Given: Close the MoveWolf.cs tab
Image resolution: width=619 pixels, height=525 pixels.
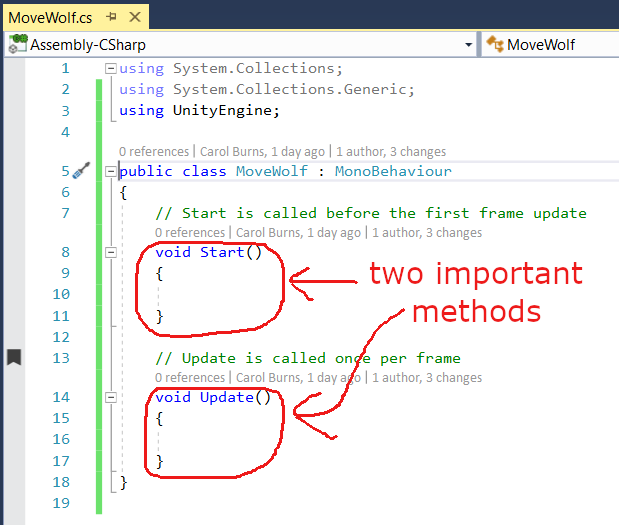Looking at the screenshot, I should pos(135,17).
